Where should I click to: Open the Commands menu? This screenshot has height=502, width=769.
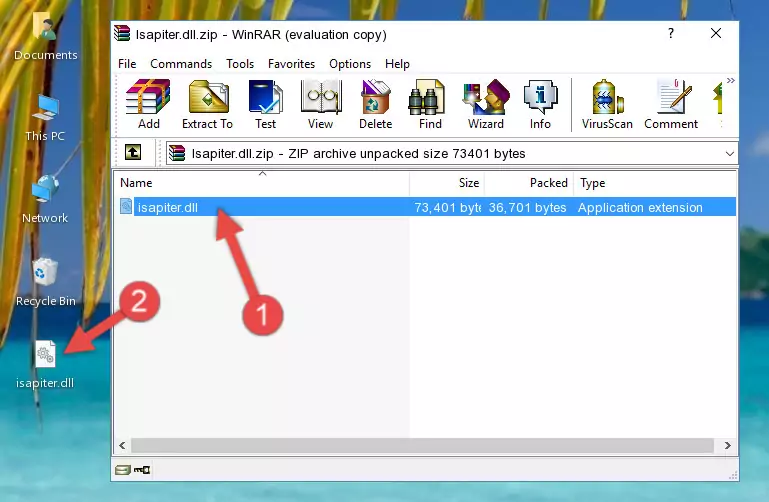coord(181,64)
